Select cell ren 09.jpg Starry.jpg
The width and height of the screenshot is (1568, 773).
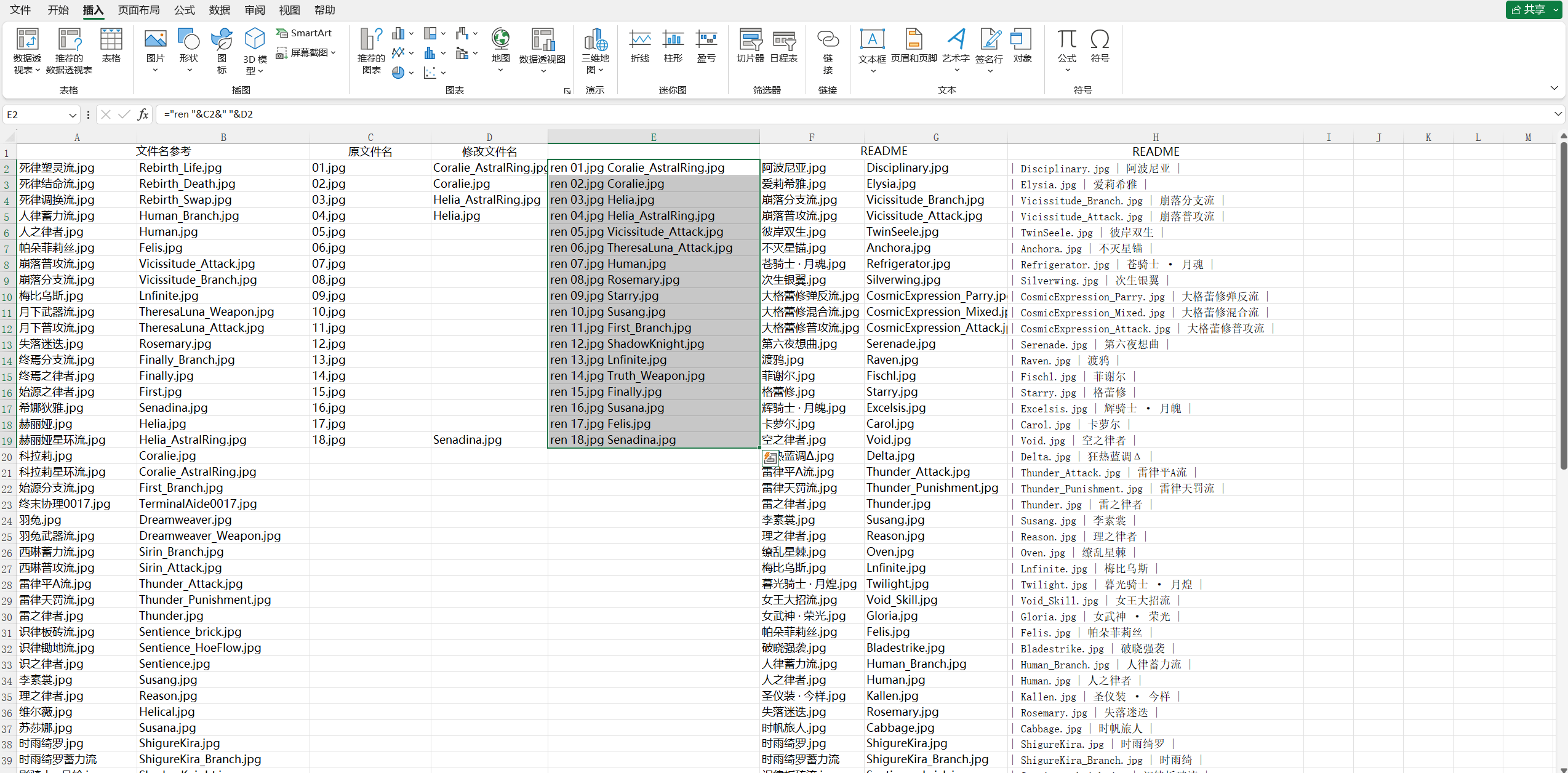[654, 295]
